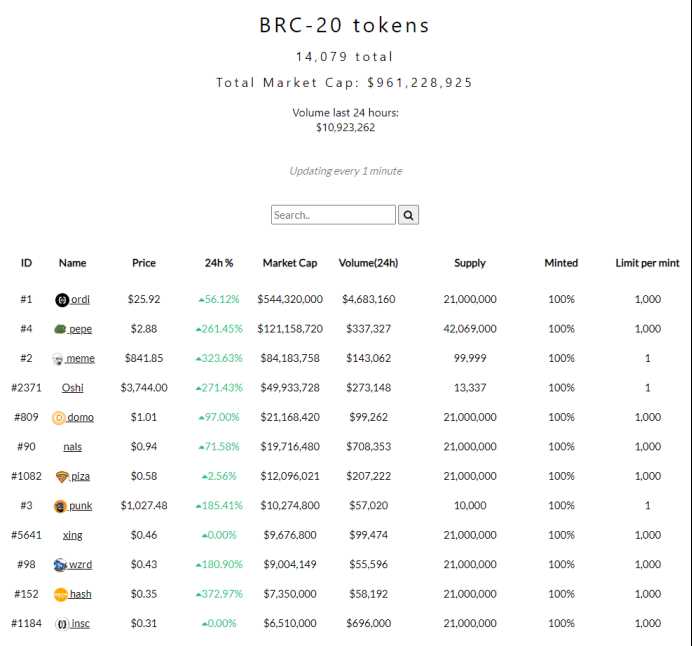The width and height of the screenshot is (692, 646).
Task: Click the meme token icon
Action: tap(59, 359)
